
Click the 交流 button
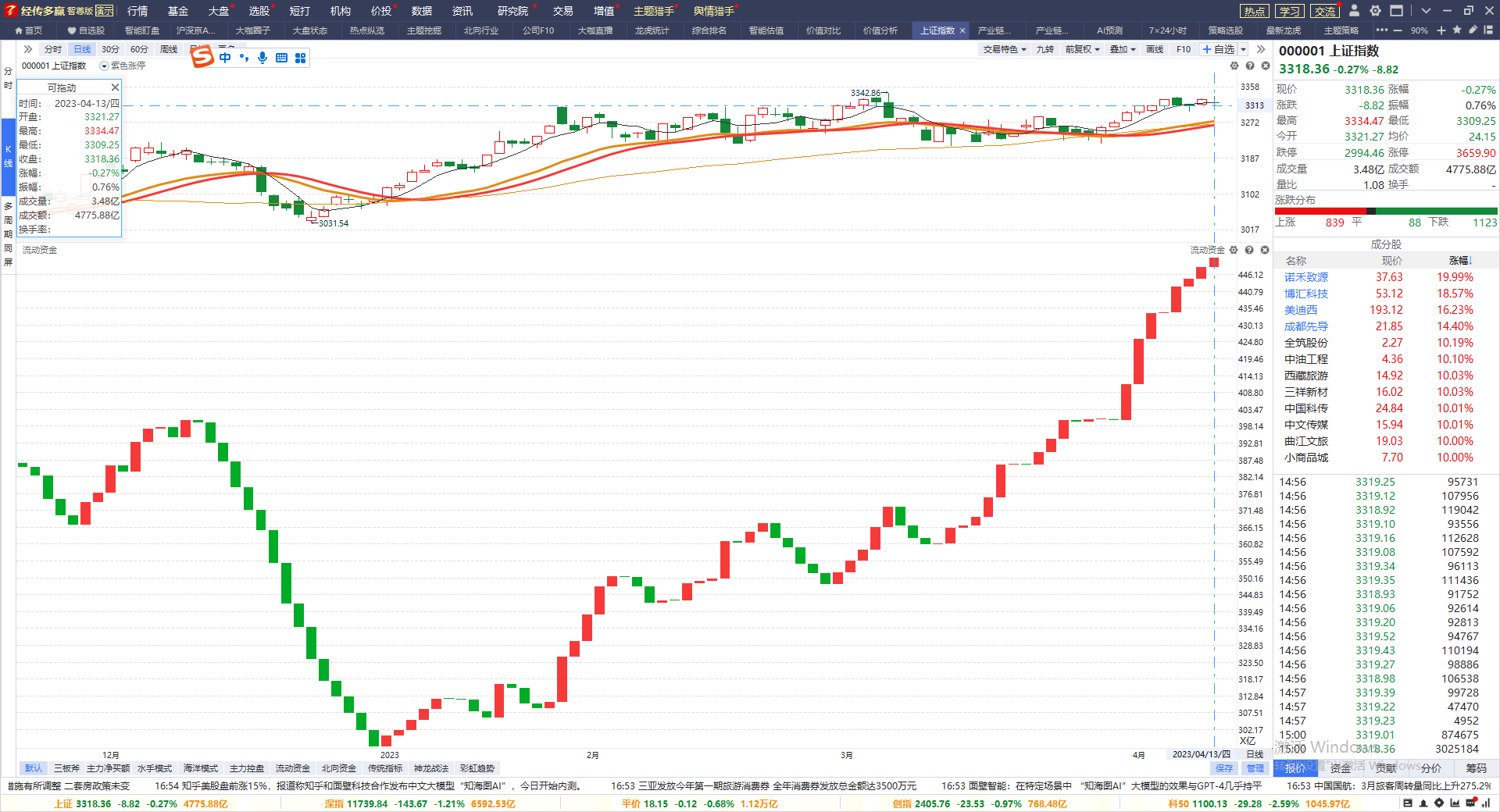[1325, 11]
